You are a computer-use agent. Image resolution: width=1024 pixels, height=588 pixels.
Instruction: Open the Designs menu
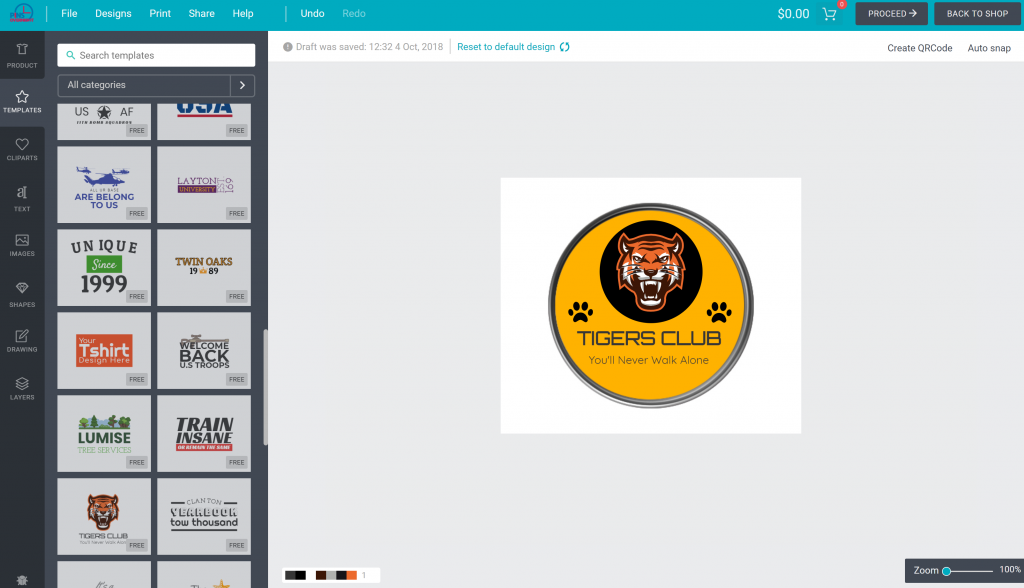pyautogui.click(x=113, y=14)
